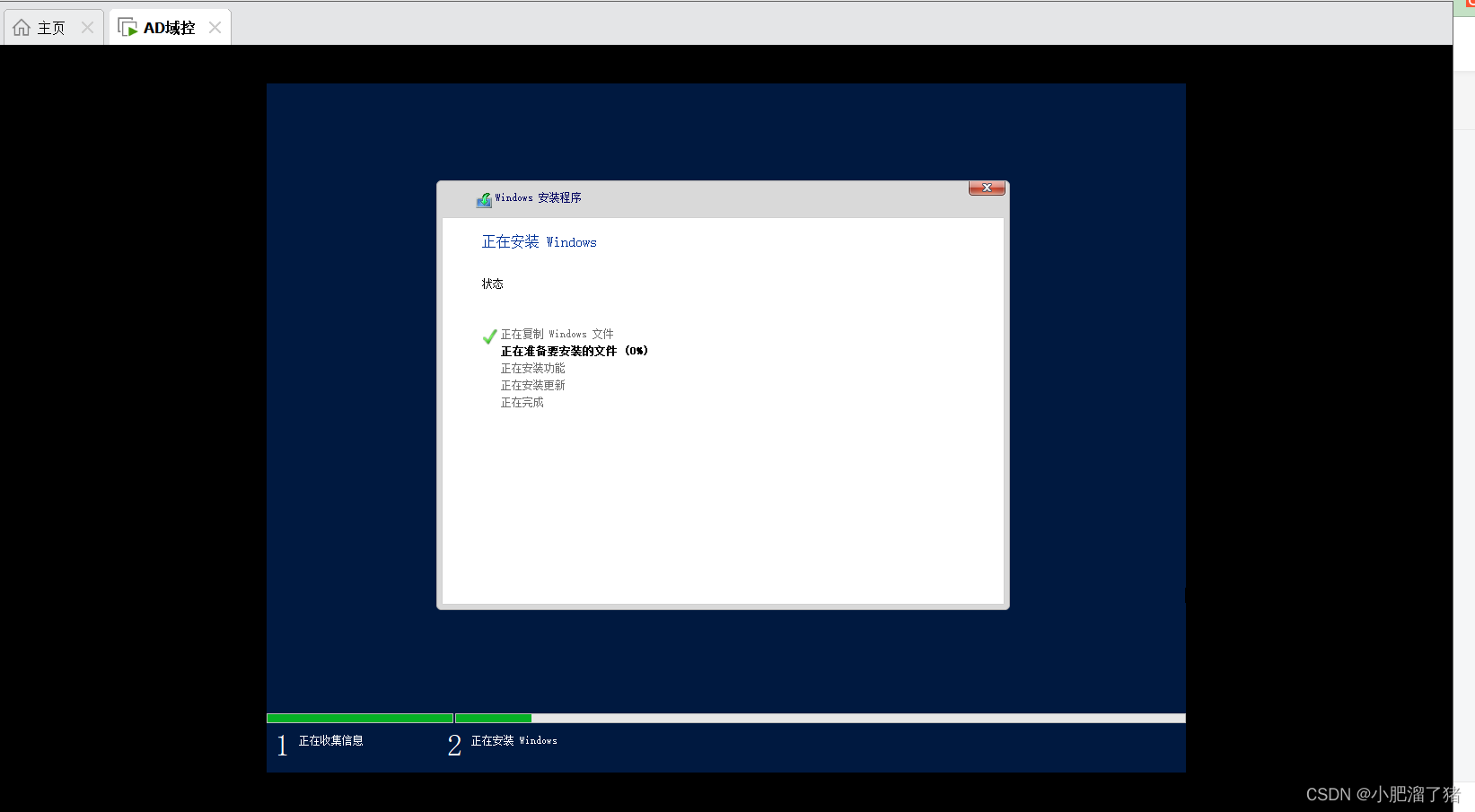1475x812 pixels.
Task: Switch to the 主页 tab
Action: point(54,27)
